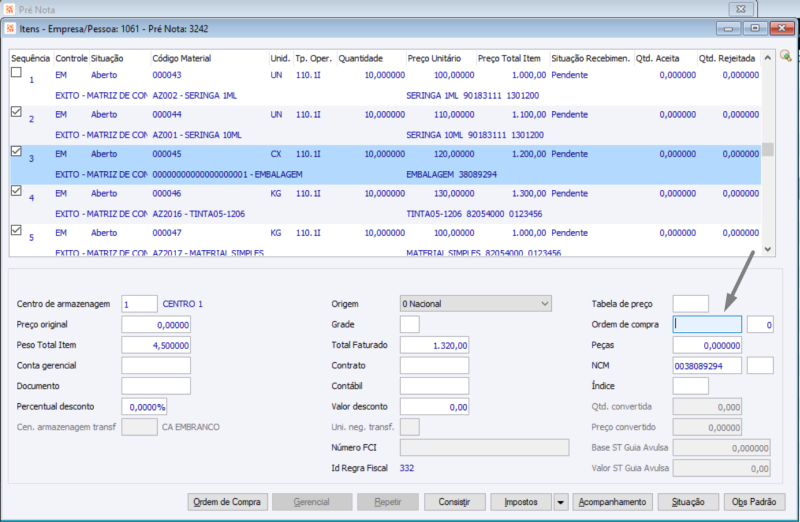Viewport: 800px width, 522px height.
Task: Click the Situação Recebimen. column header
Action: click(x=591, y=58)
